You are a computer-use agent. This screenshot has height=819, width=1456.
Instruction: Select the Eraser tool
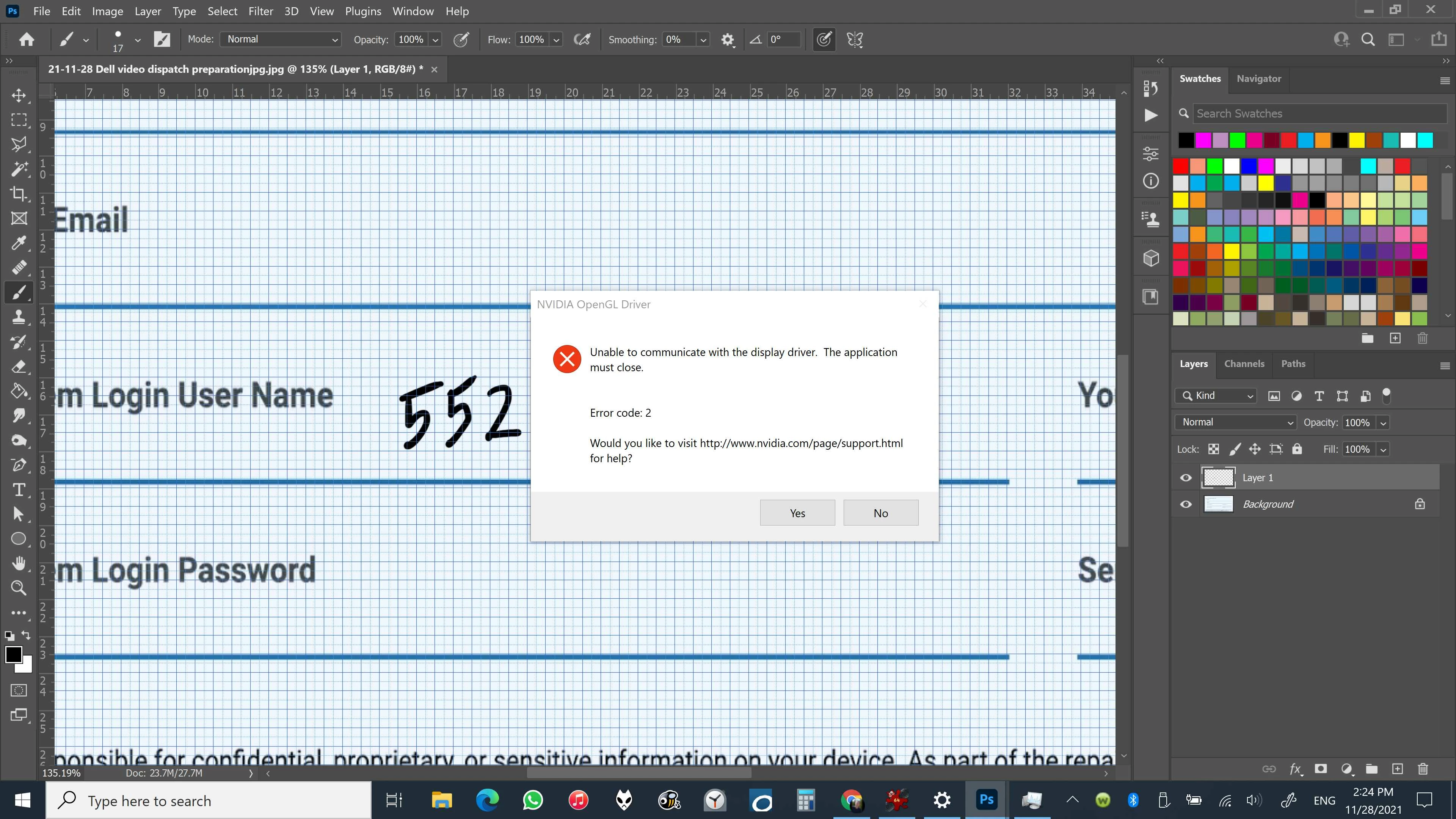(x=19, y=366)
